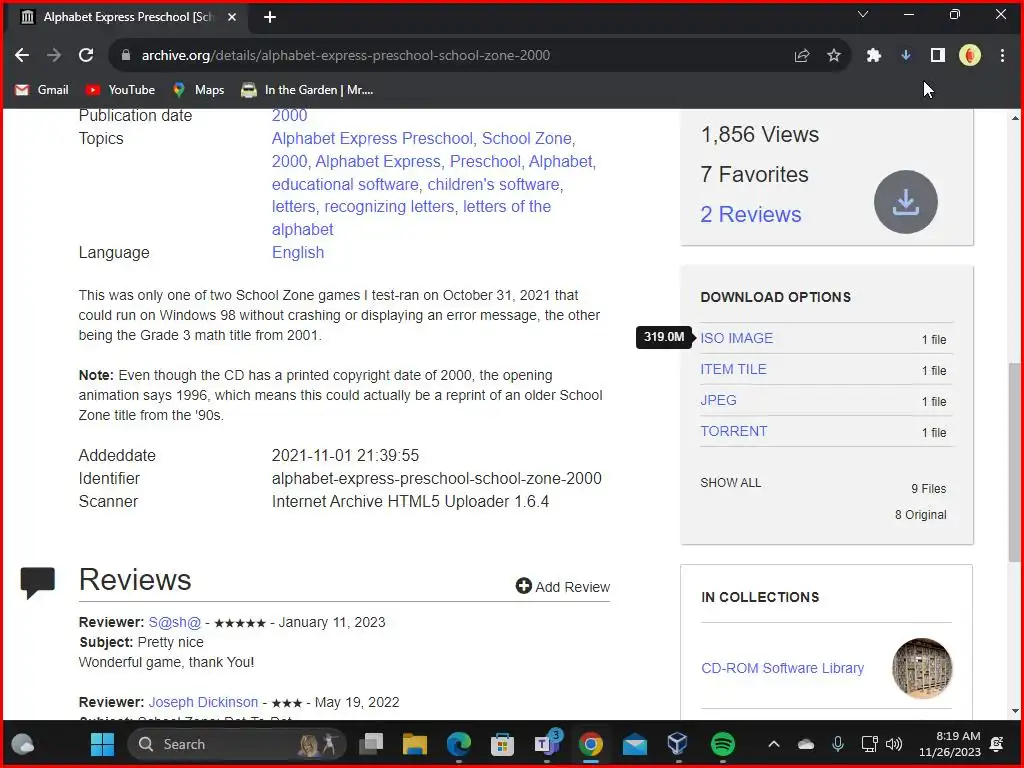Open Chrome three-dot menu

(x=1002, y=56)
